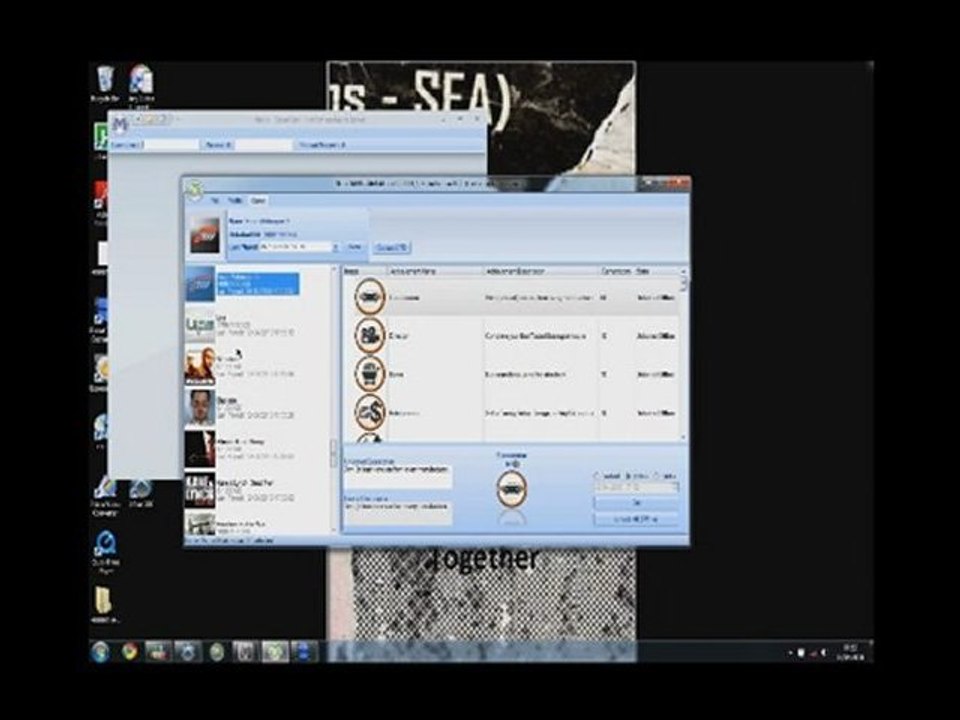Select the Kane & Lynch game thumbnail
This screenshot has height=720, width=960.
coord(200,490)
